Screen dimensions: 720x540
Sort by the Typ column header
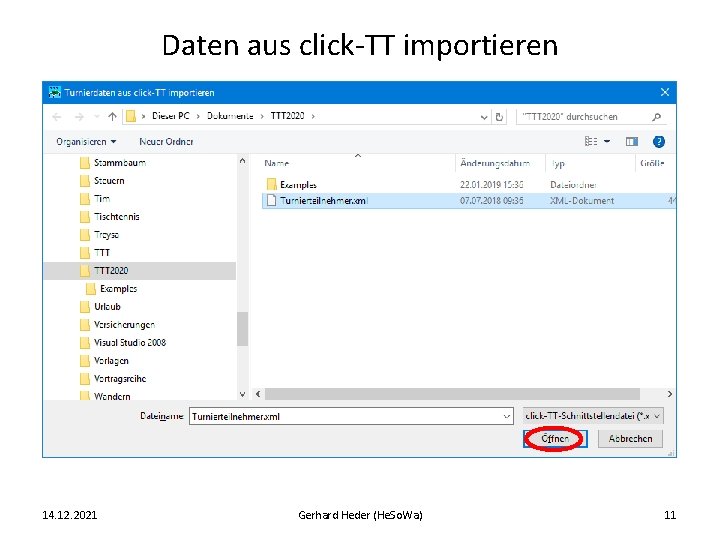[x=558, y=163]
